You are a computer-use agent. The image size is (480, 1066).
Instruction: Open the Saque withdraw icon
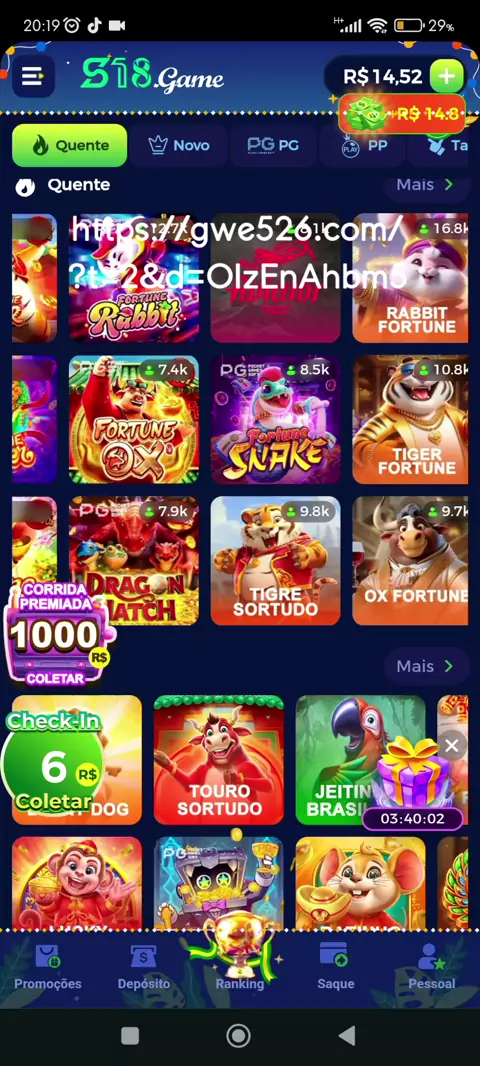[336, 965]
